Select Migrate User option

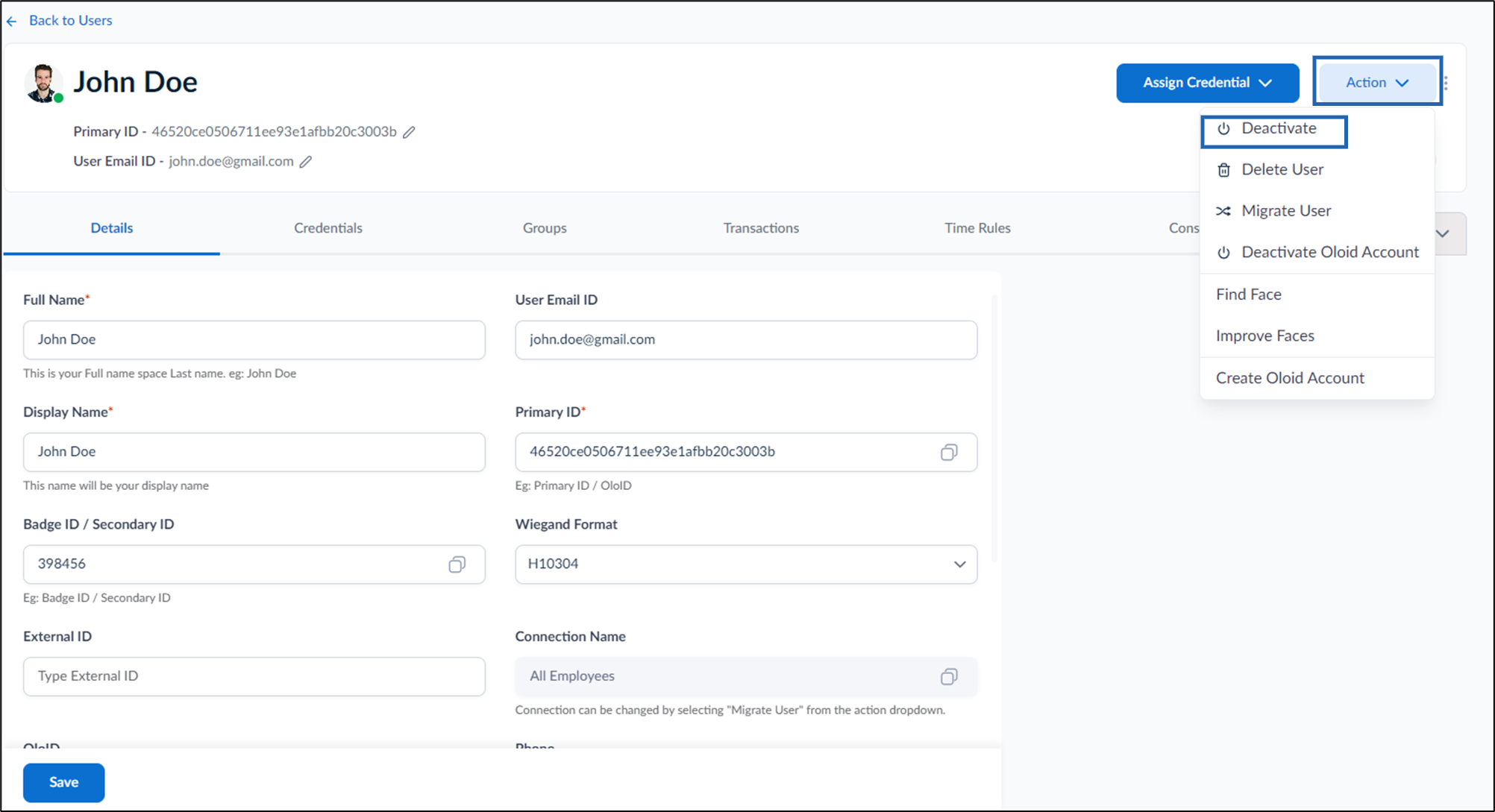[1317, 211]
